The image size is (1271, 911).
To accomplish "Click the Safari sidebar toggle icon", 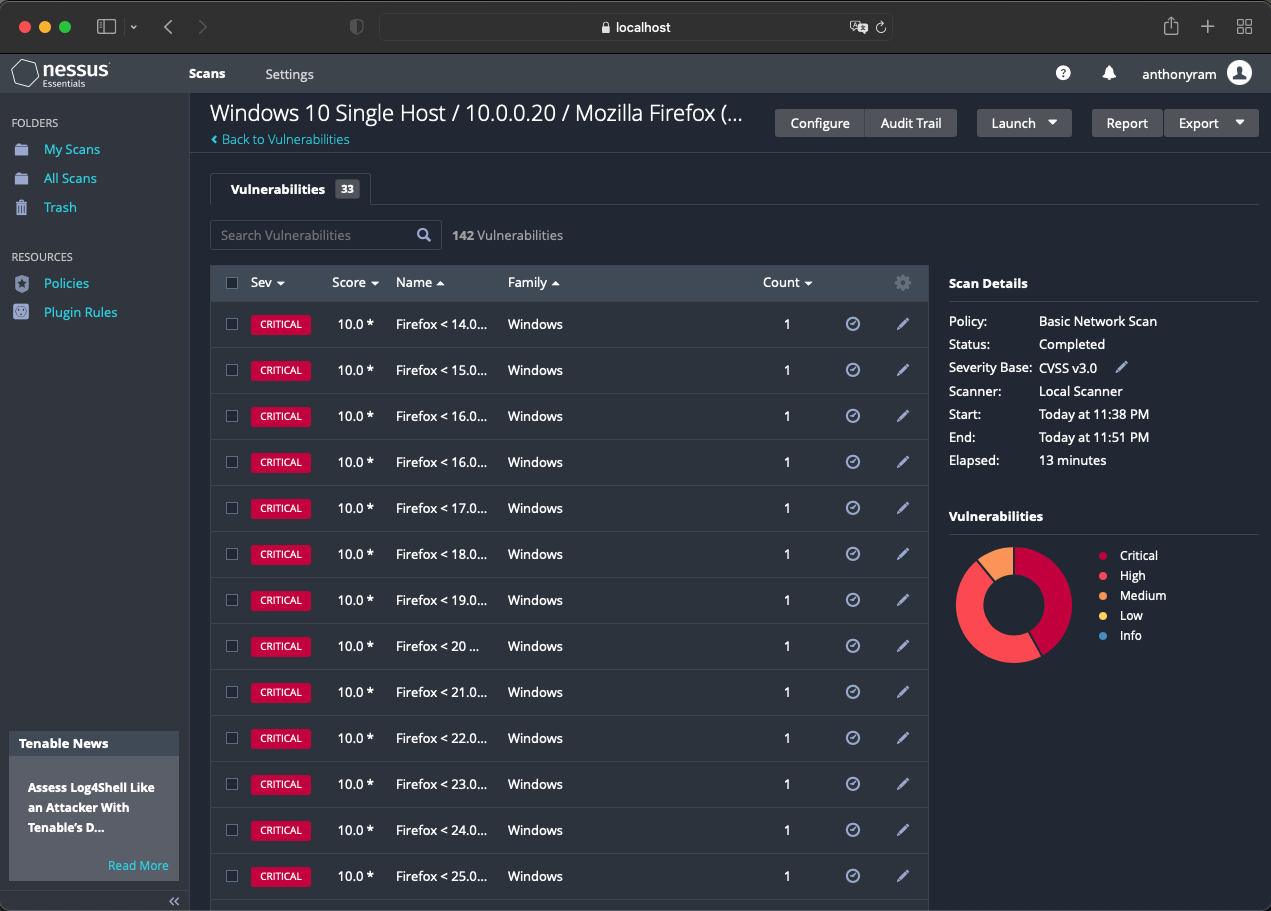I will coord(106,27).
